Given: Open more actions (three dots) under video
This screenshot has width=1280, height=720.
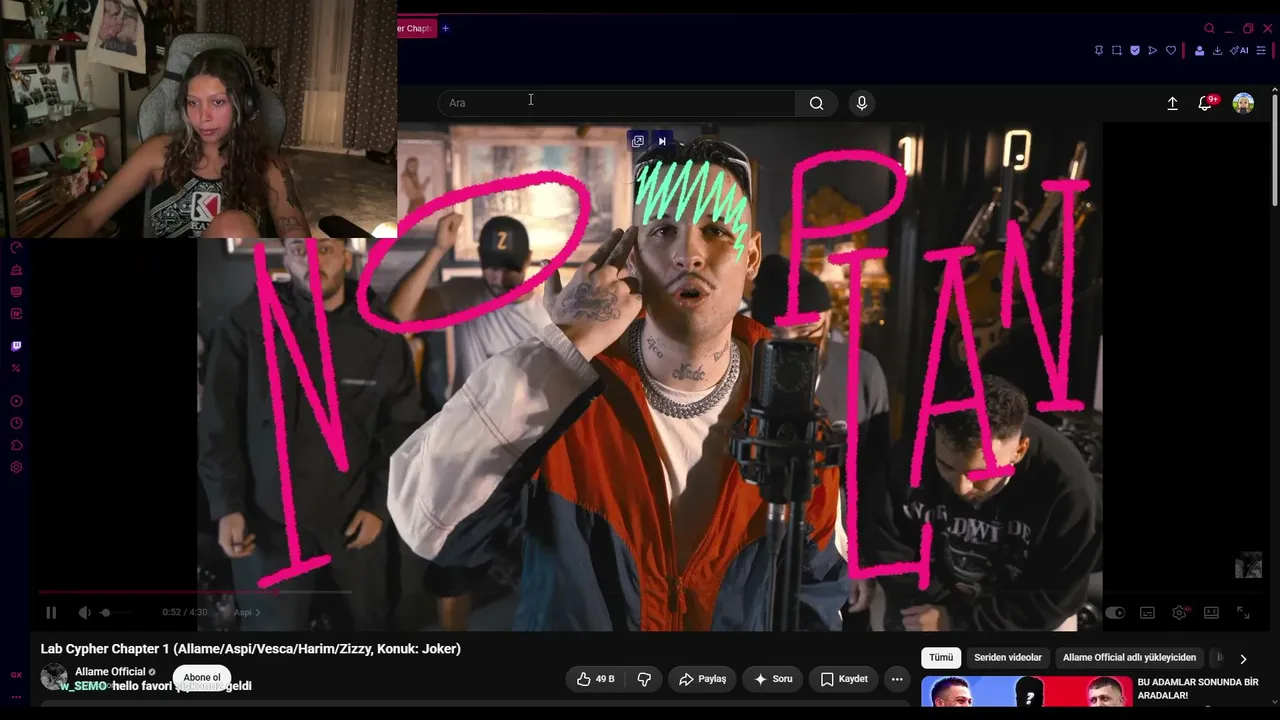Looking at the screenshot, I should pyautogui.click(x=897, y=679).
